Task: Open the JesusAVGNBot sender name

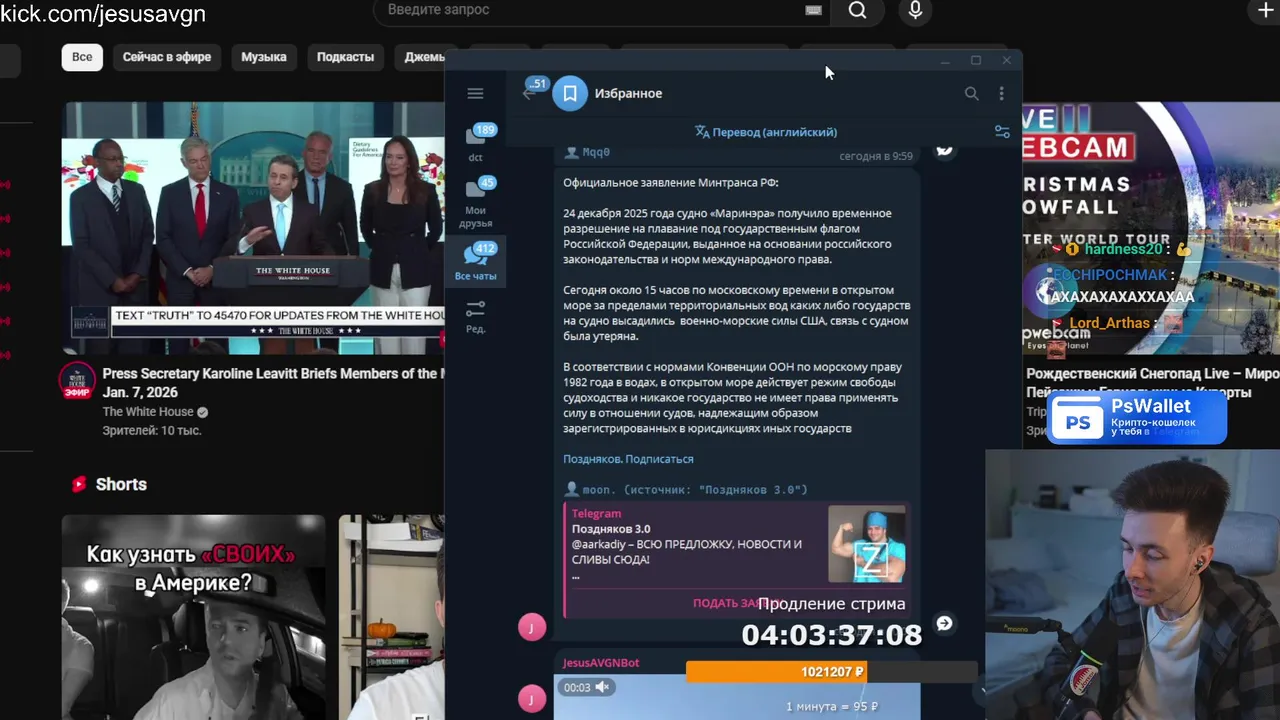Action: click(x=601, y=663)
